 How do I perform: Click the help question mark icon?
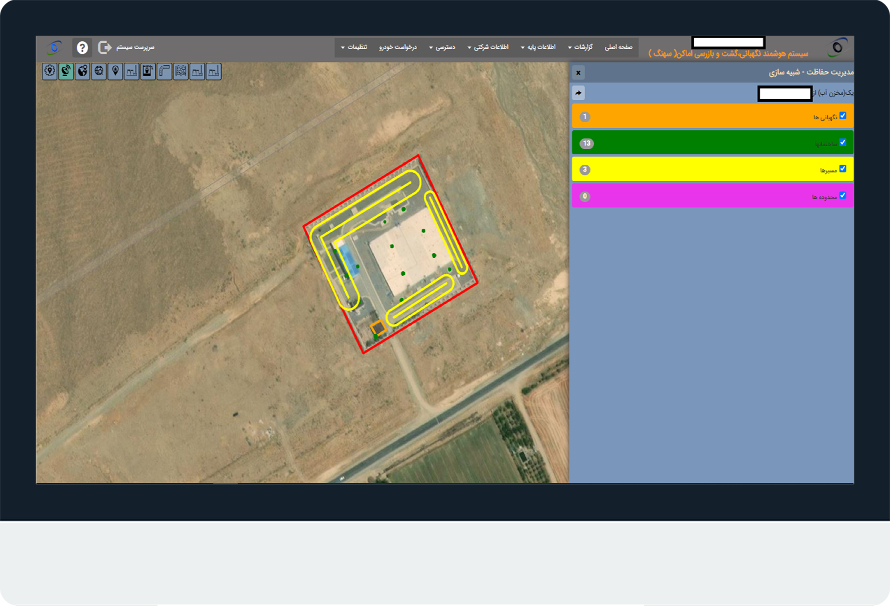(82, 47)
